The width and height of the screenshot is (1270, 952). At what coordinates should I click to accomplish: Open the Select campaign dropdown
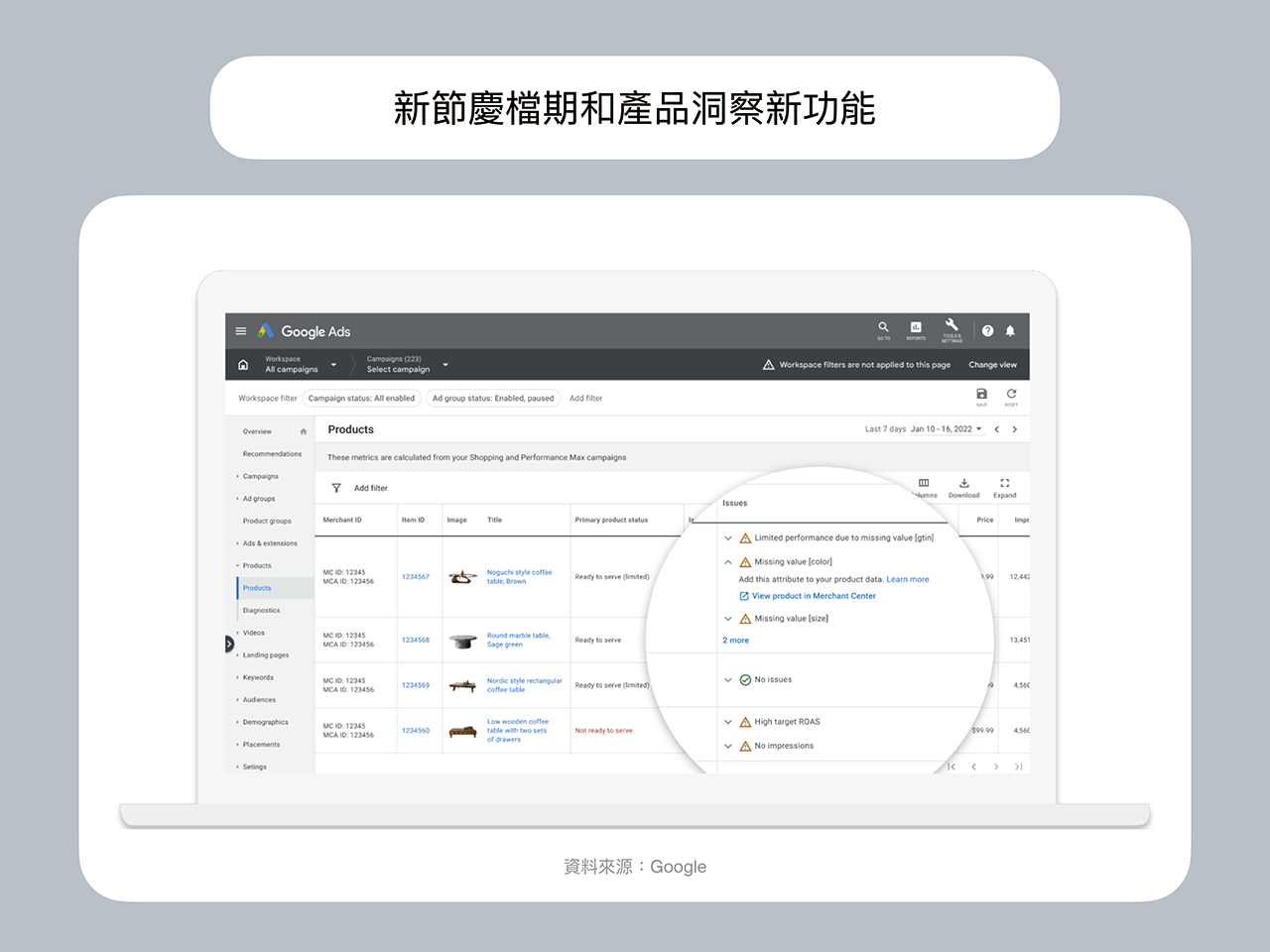(x=407, y=365)
